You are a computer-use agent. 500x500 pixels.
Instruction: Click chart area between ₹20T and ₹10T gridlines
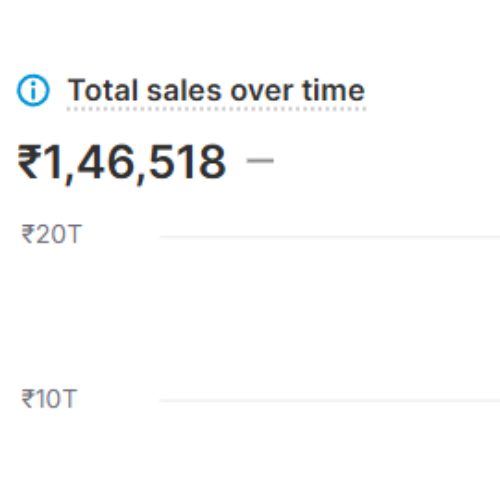[330, 319]
